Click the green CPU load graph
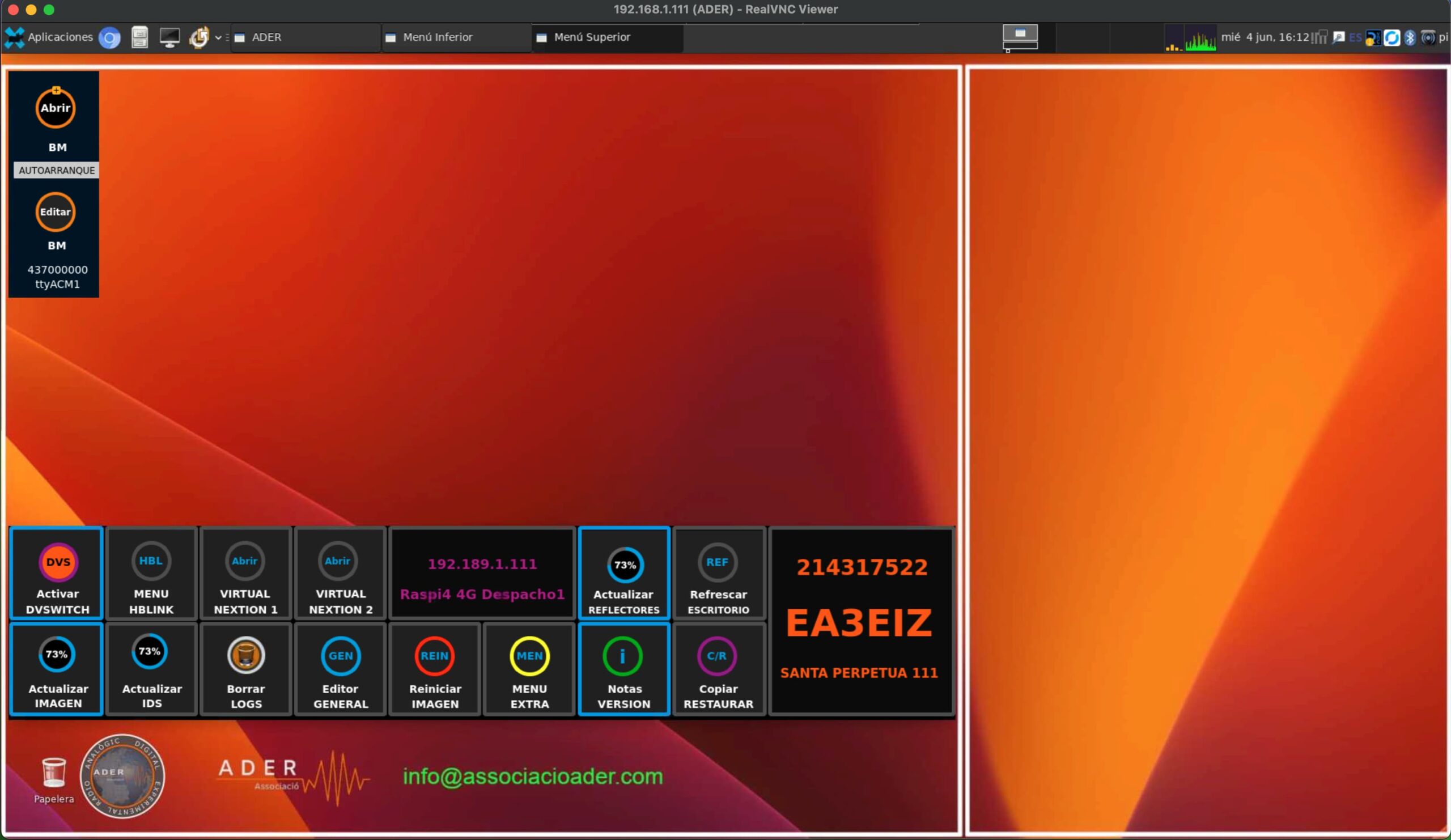This screenshot has height=840, width=1451. coord(1200,39)
